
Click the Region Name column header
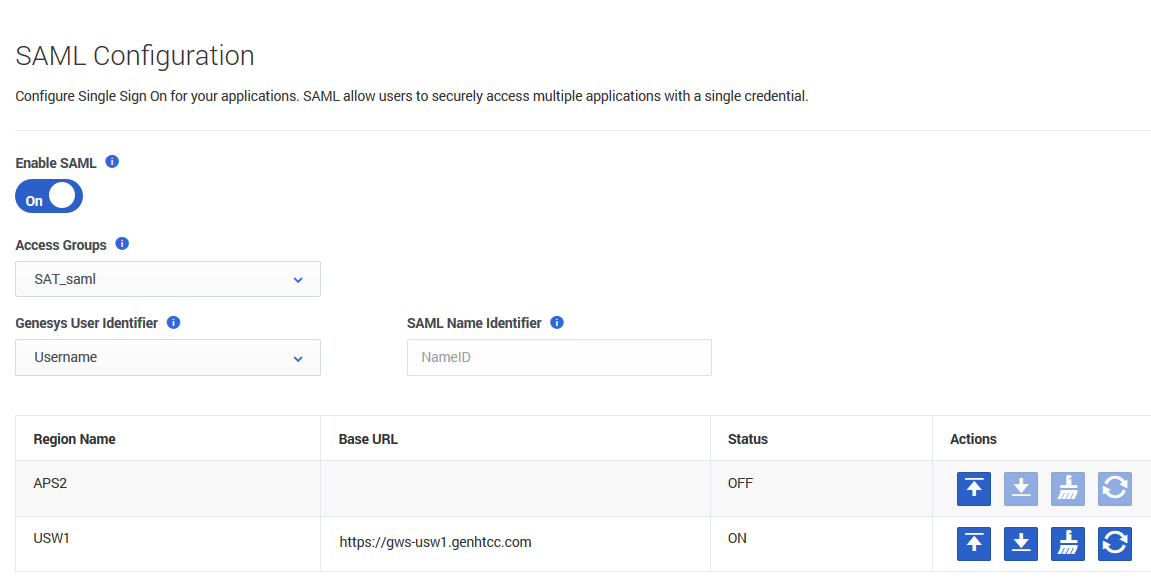pos(75,439)
